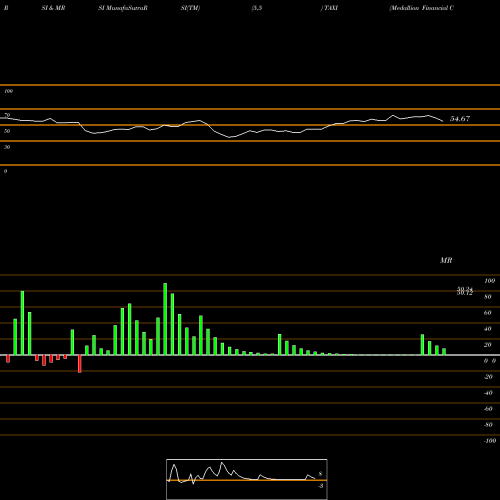The image size is (500, 500).
Task: Click the 'Medallion Financial C' title text
Action: click(x=421, y=8)
